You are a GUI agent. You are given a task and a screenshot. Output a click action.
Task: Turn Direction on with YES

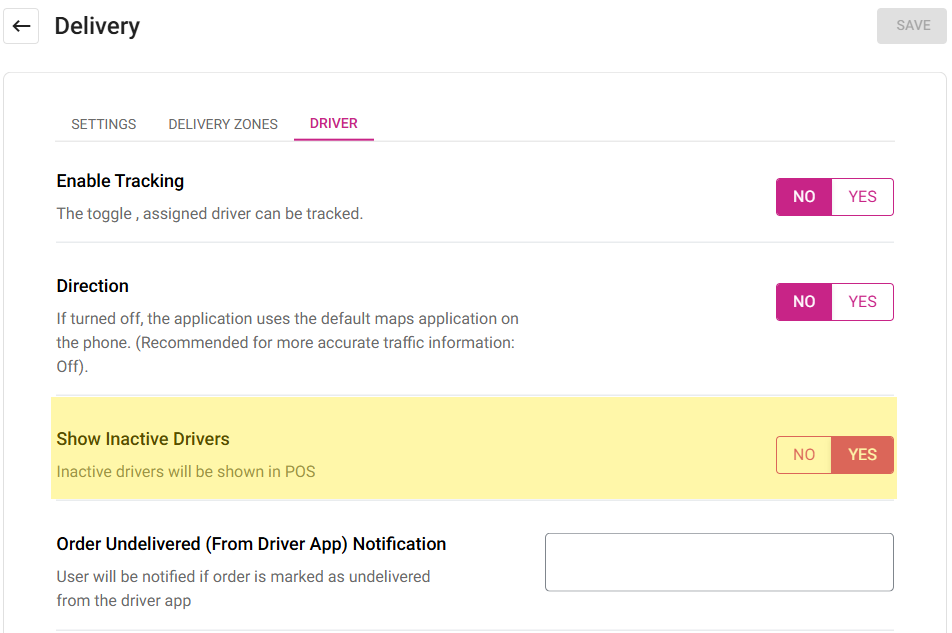pyautogui.click(x=862, y=302)
